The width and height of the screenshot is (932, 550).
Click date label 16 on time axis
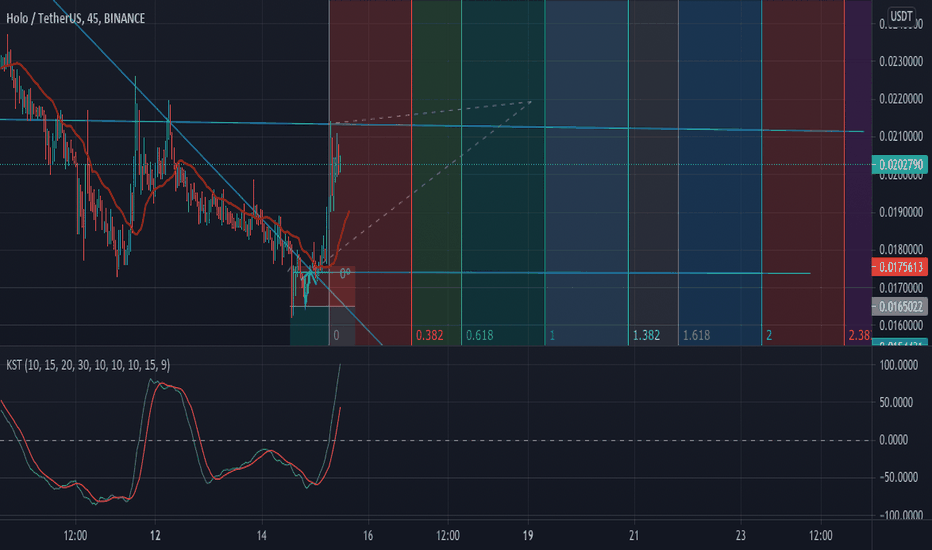(368, 536)
